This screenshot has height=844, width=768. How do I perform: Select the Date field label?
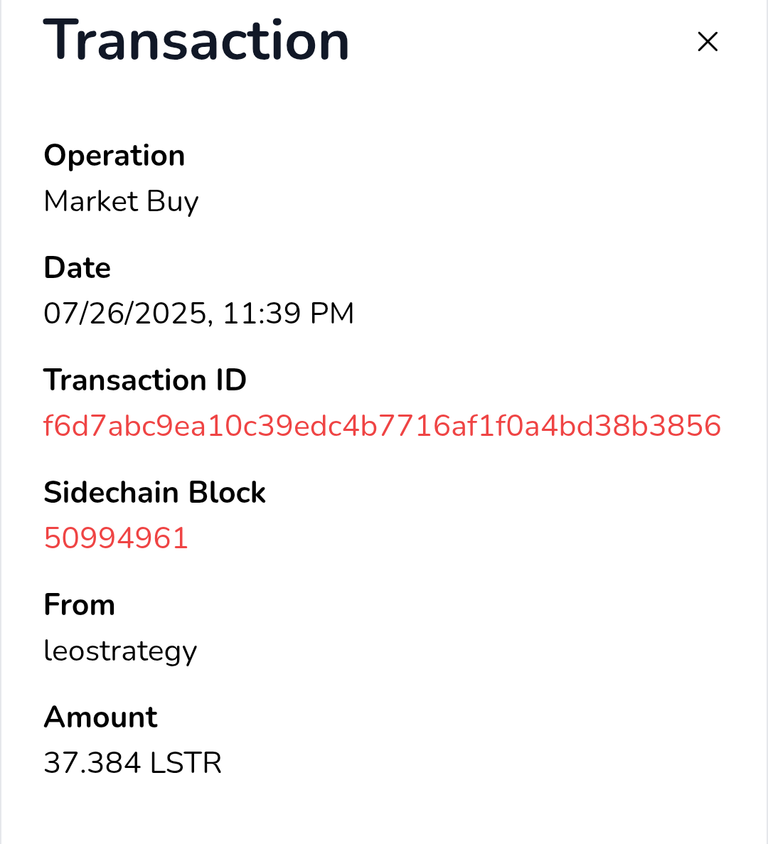[77, 268]
